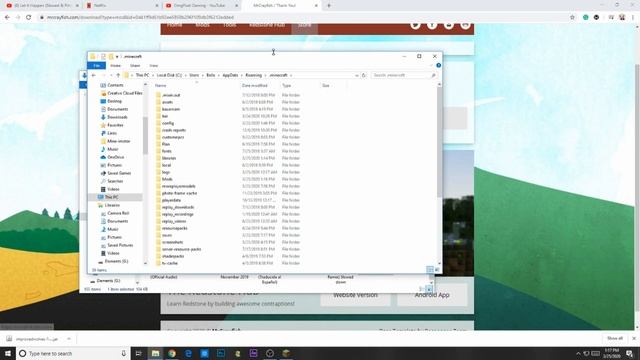640x360 pixels.
Task: Expand the Explorer ribbon chevron
Action: coord(431,65)
